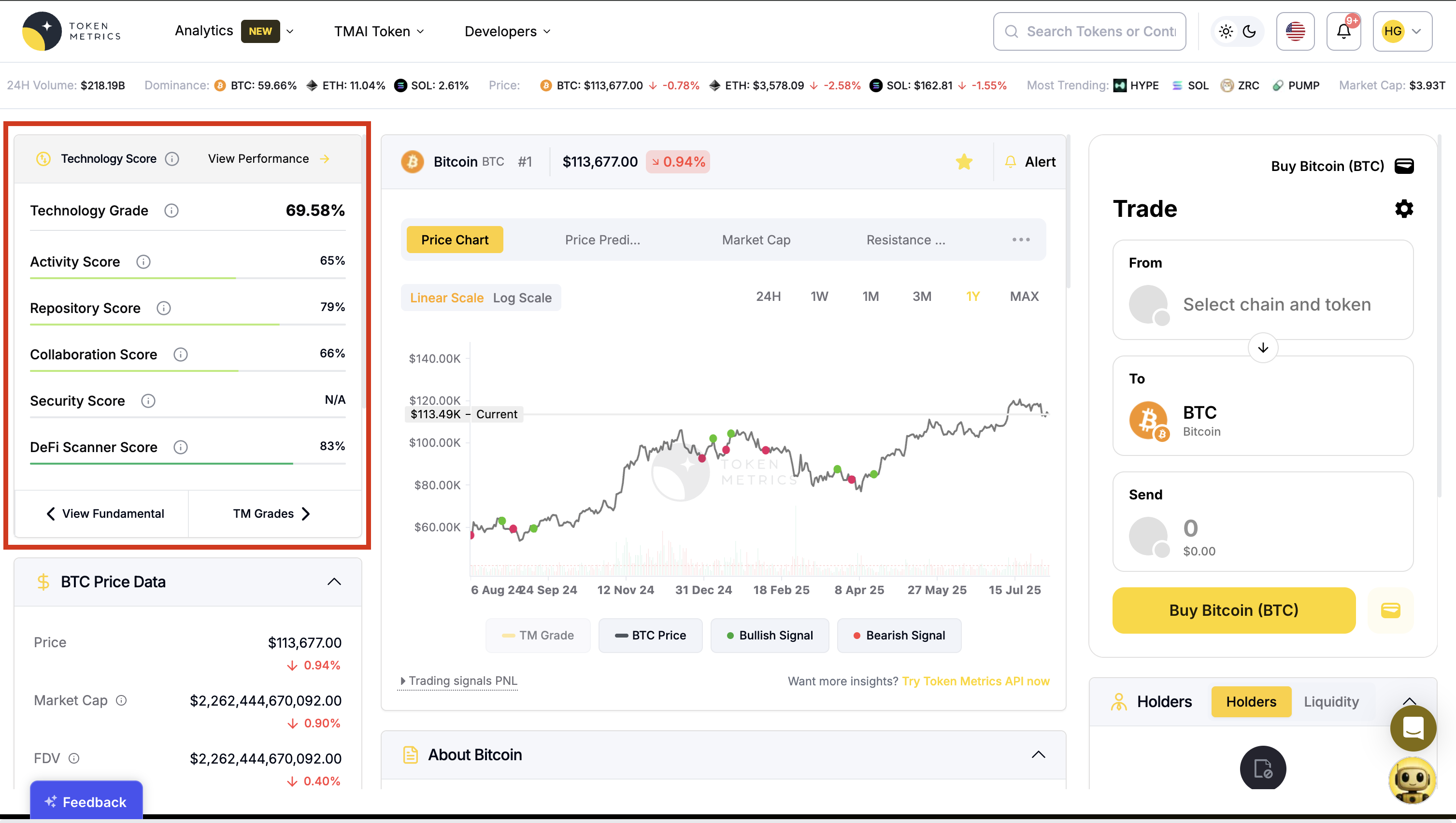Open HG user account menu
This screenshot has width=1456, height=823.
pos(1402,32)
